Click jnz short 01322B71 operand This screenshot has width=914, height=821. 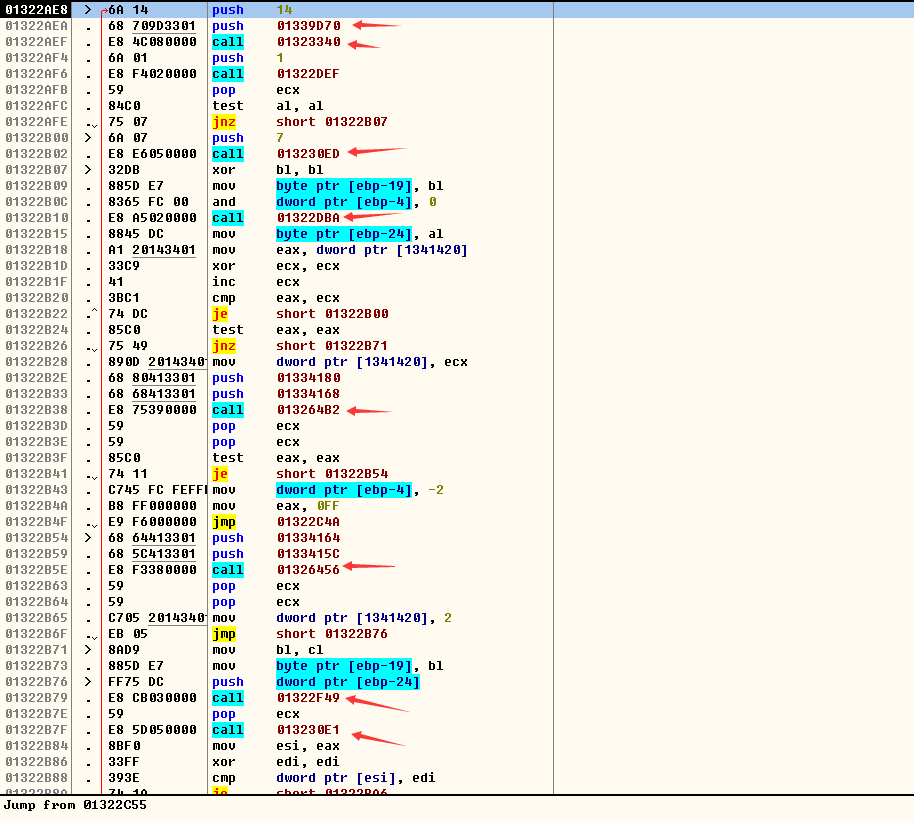pos(332,346)
